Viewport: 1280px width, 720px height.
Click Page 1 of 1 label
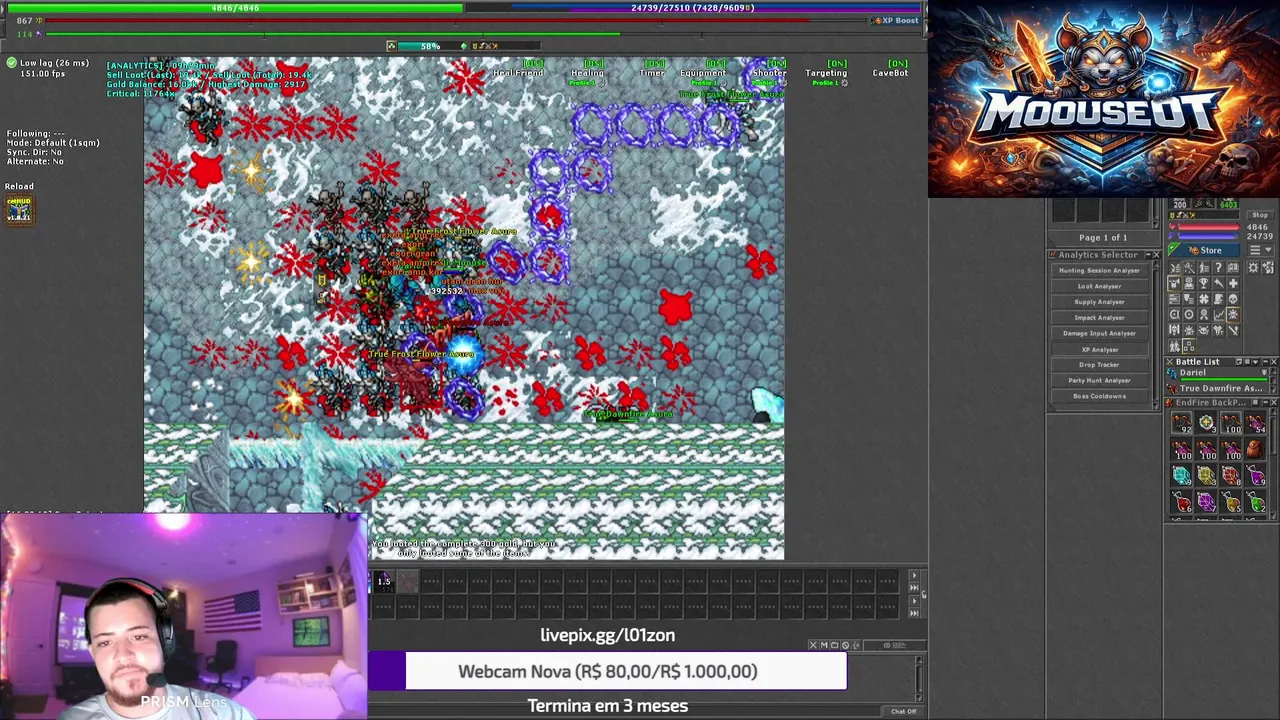pos(1103,238)
